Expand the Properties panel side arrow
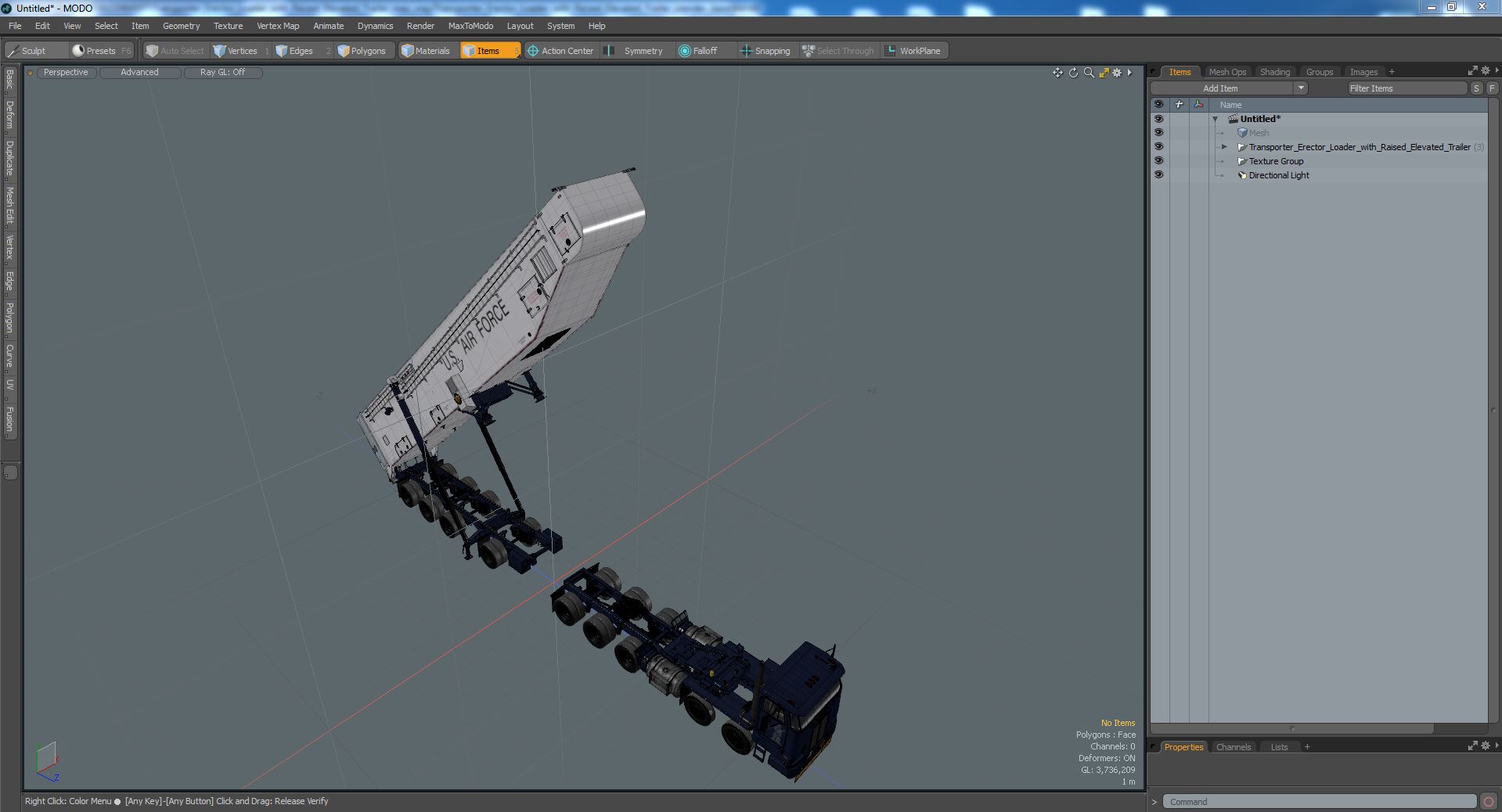 point(1497,746)
